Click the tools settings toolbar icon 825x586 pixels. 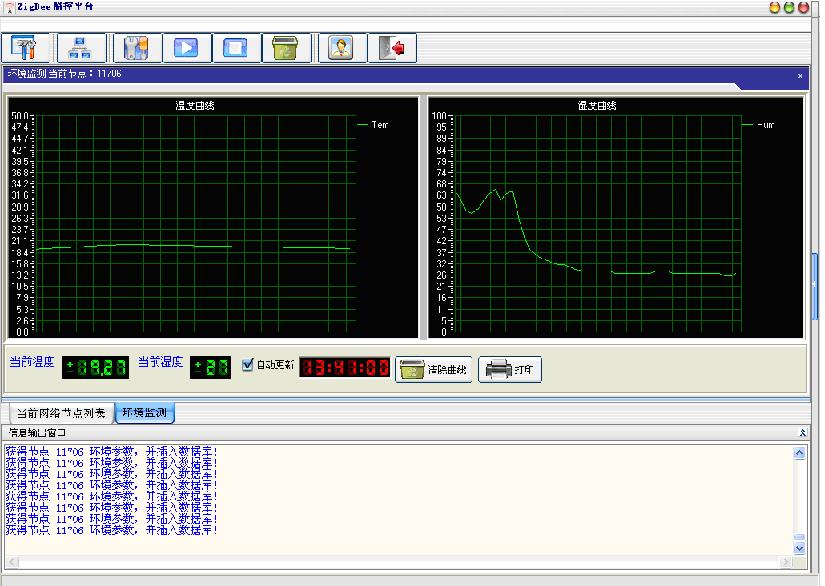click(x=25, y=47)
